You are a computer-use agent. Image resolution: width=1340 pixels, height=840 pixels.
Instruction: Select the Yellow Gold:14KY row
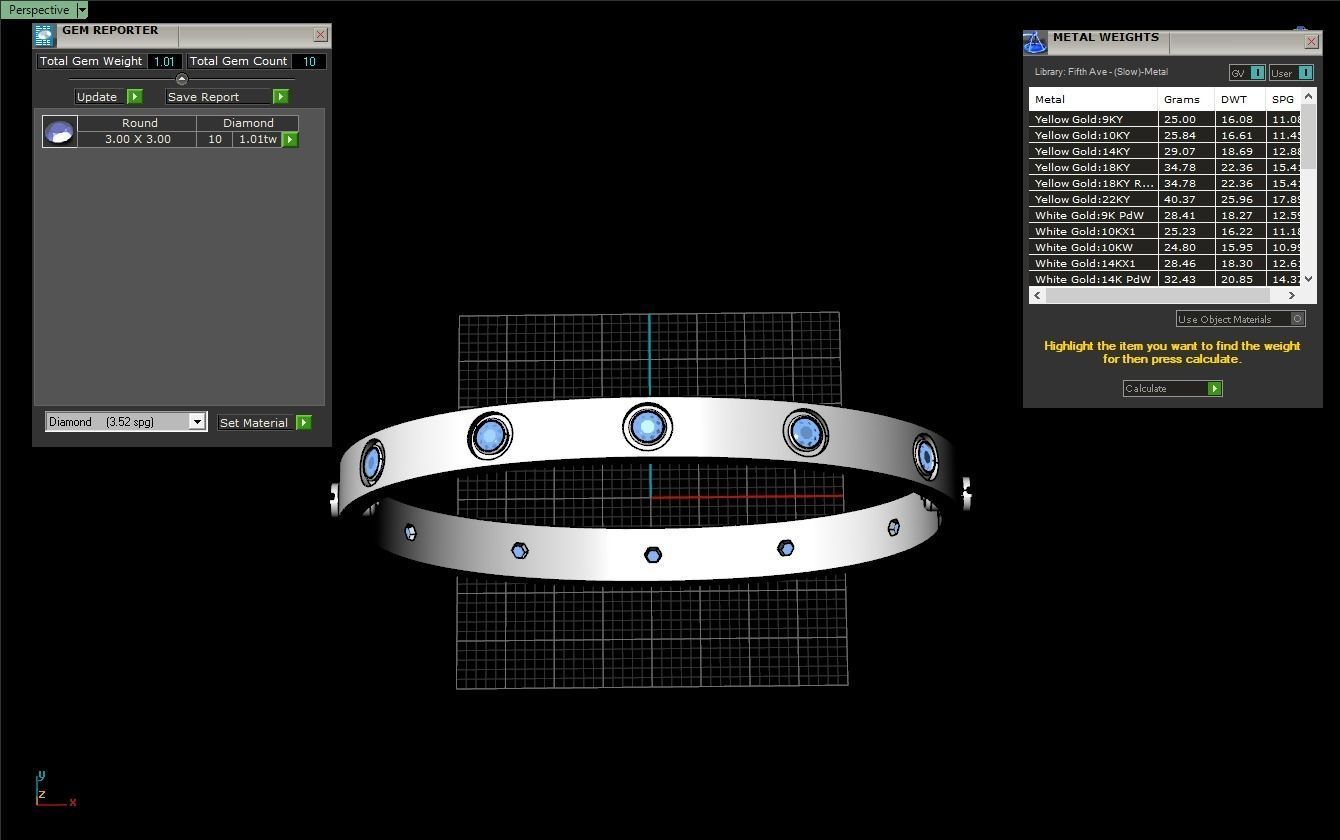(x=1165, y=151)
